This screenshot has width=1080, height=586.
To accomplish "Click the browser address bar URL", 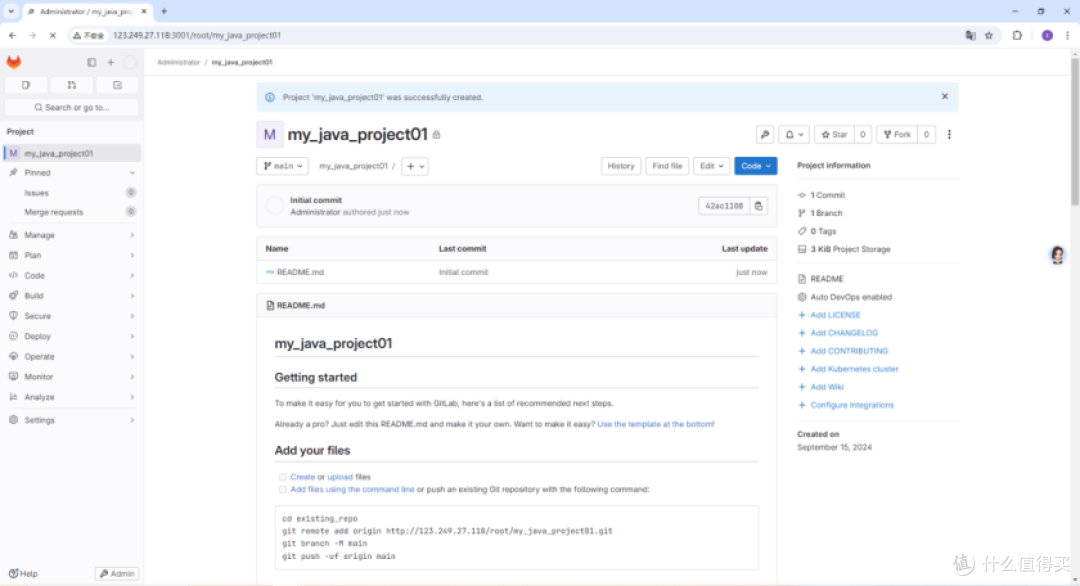I will [x=197, y=35].
